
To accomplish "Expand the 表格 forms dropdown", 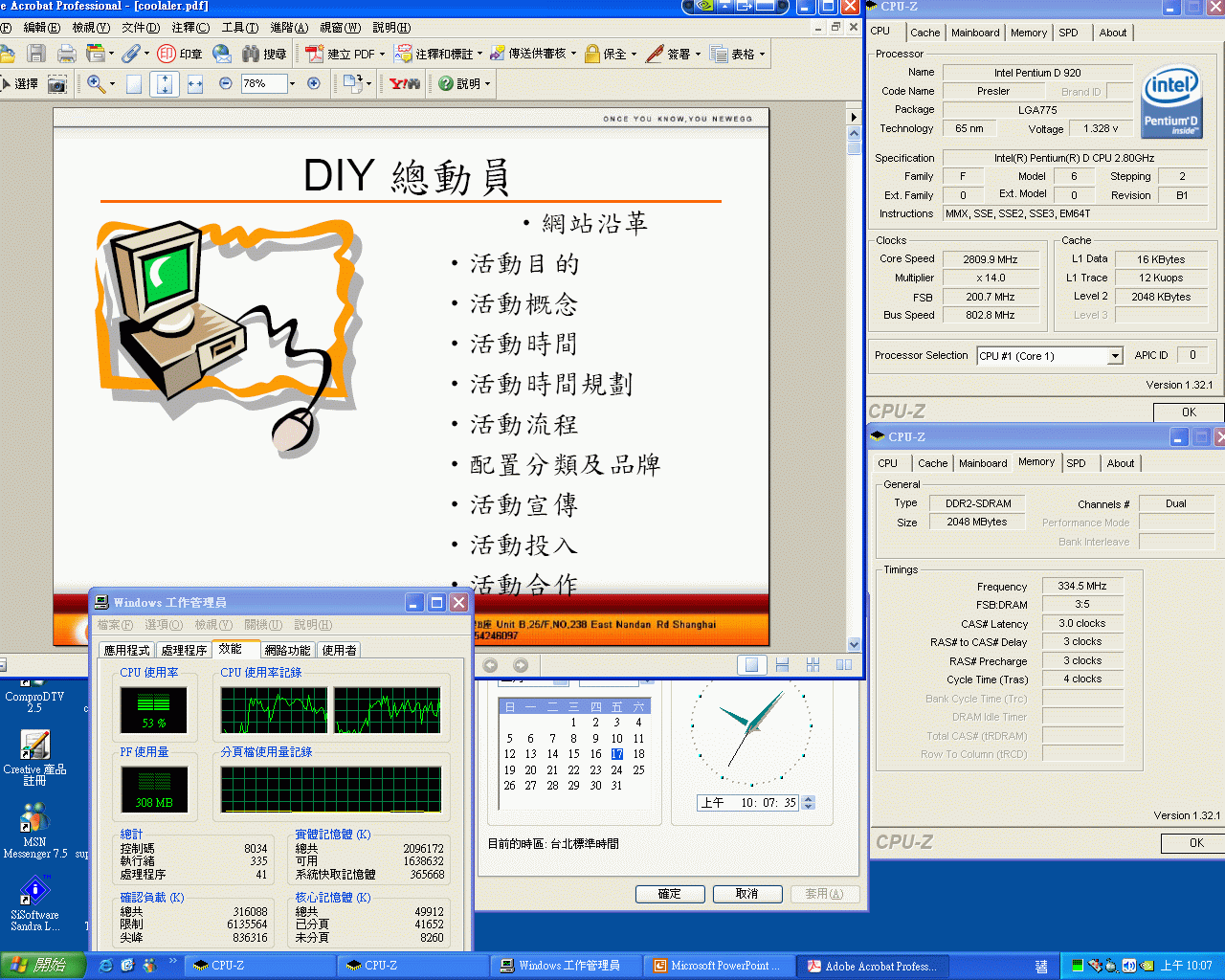I will click(x=762, y=55).
